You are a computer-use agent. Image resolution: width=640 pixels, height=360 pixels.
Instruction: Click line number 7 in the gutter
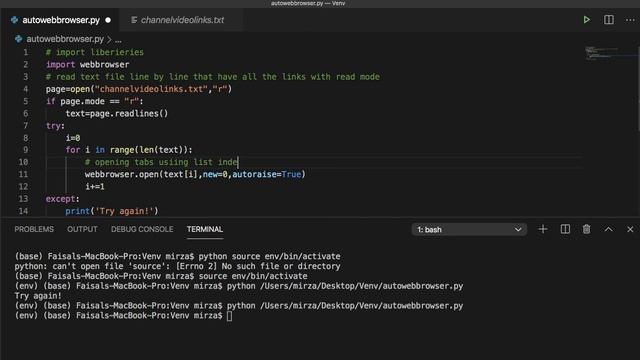(26, 126)
